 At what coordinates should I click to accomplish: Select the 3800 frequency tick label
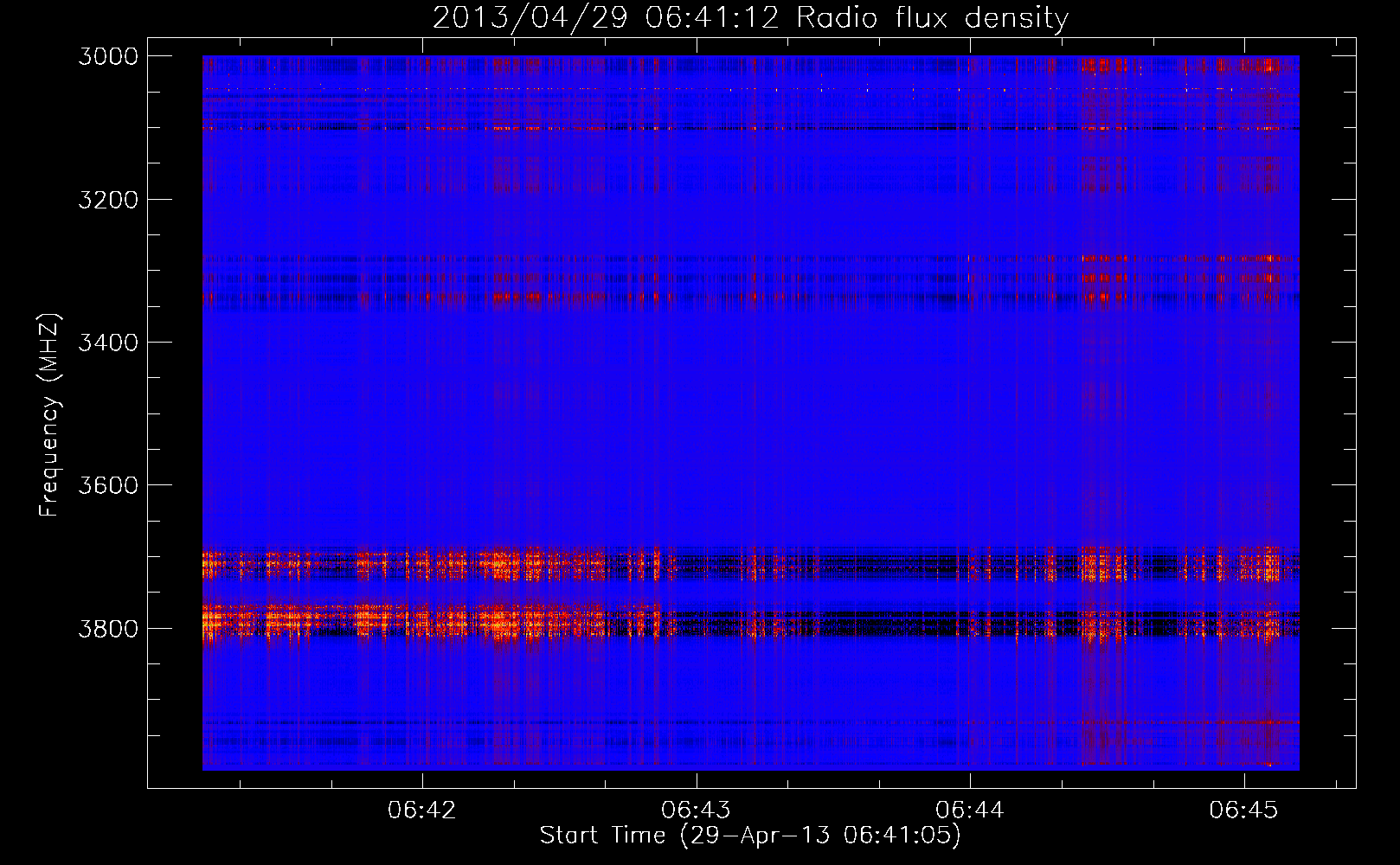[x=108, y=629]
